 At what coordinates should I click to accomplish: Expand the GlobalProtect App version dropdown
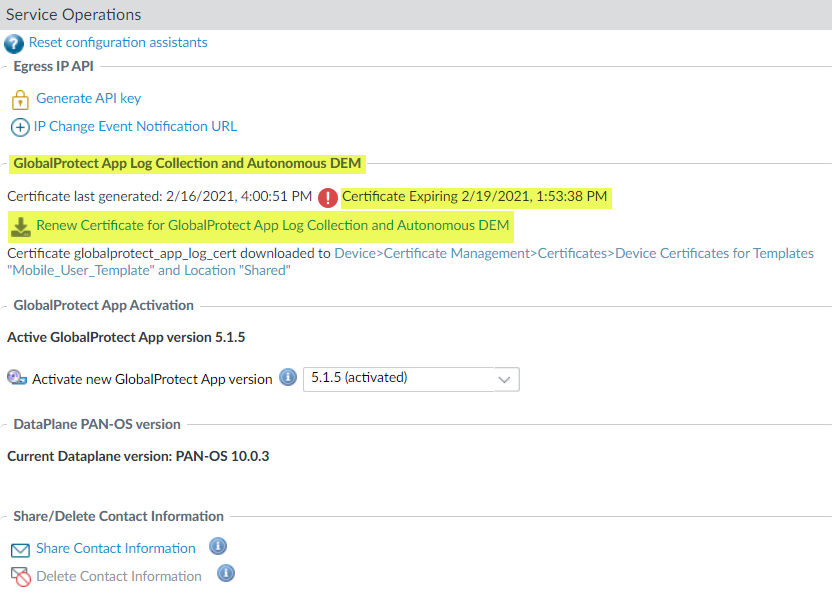tap(506, 379)
